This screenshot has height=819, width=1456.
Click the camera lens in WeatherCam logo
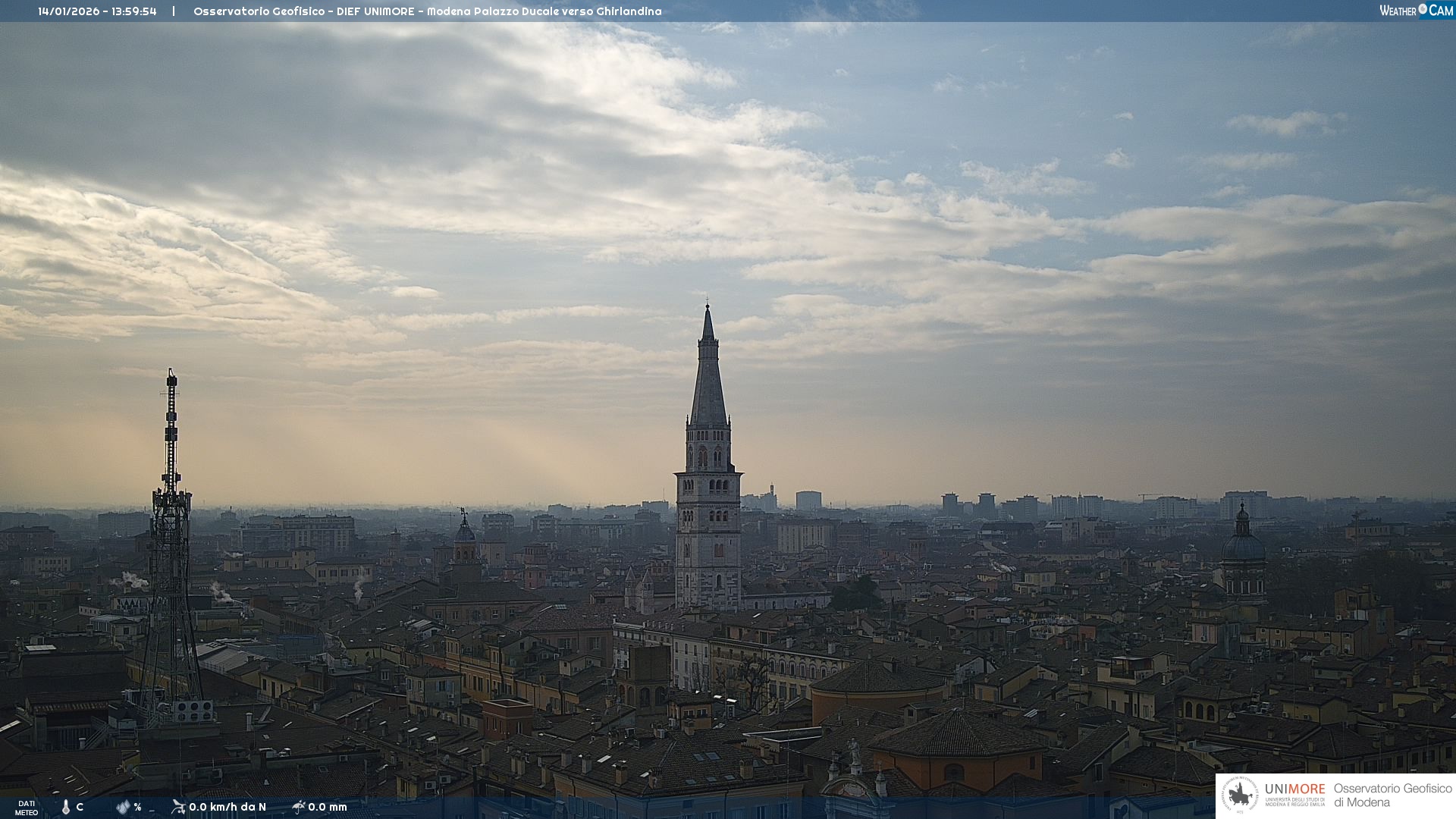coord(1423,9)
